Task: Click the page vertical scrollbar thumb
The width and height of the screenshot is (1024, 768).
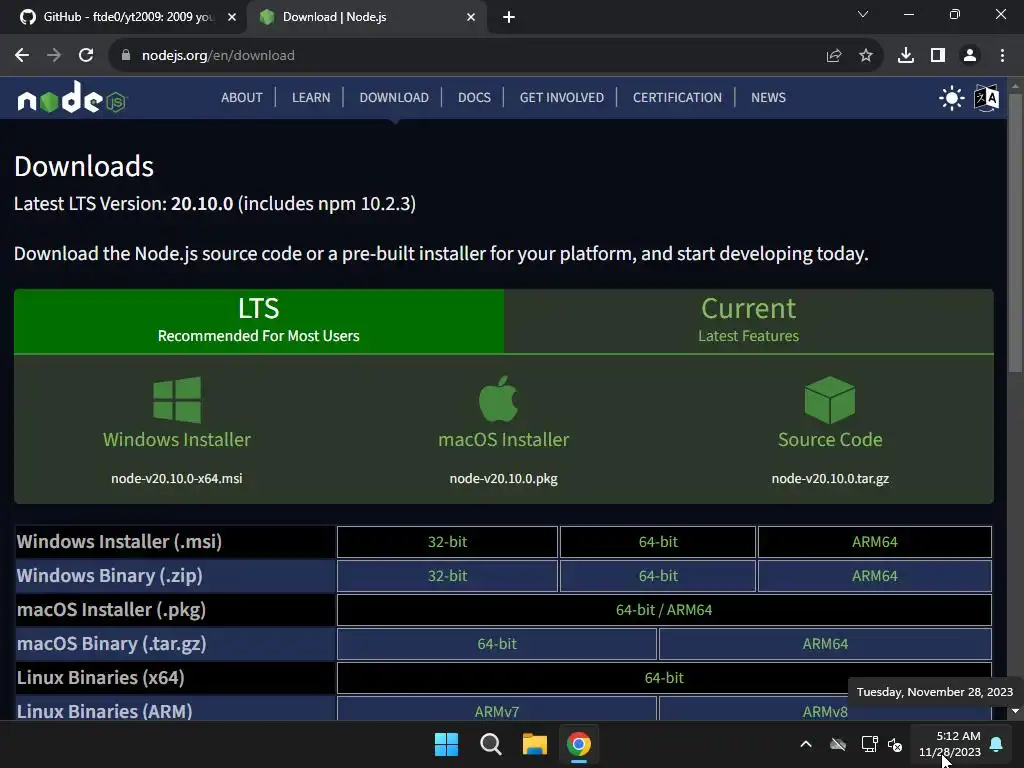Action: pyautogui.click(x=1015, y=232)
